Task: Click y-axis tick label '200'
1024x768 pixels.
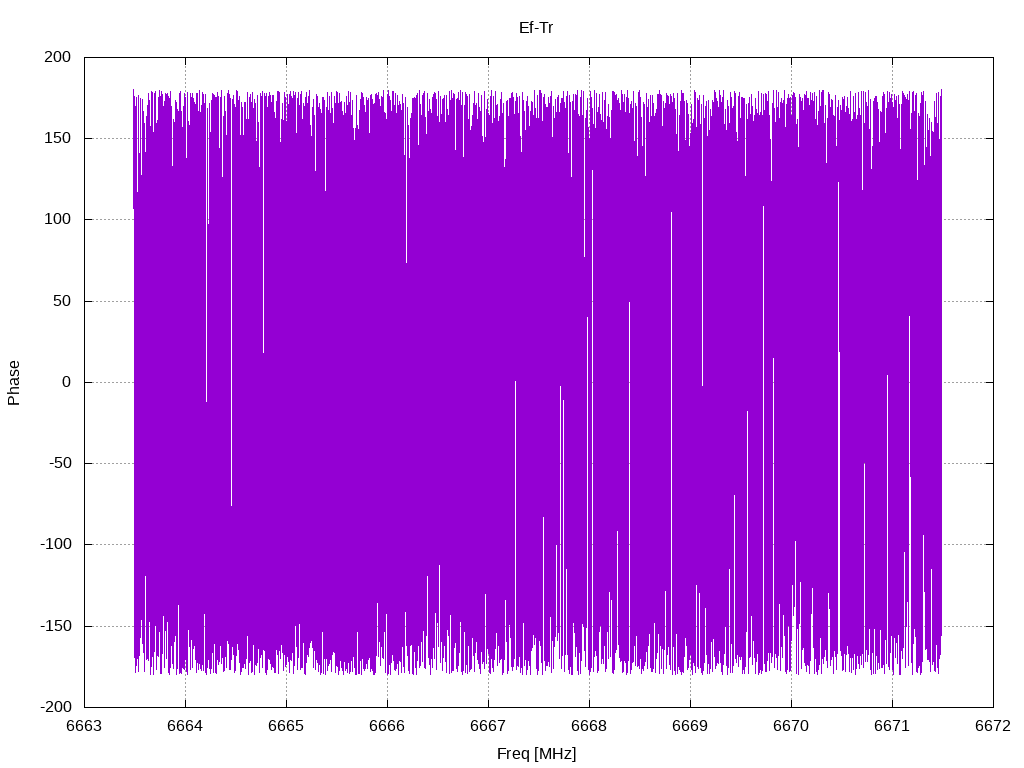Action: 57,57
